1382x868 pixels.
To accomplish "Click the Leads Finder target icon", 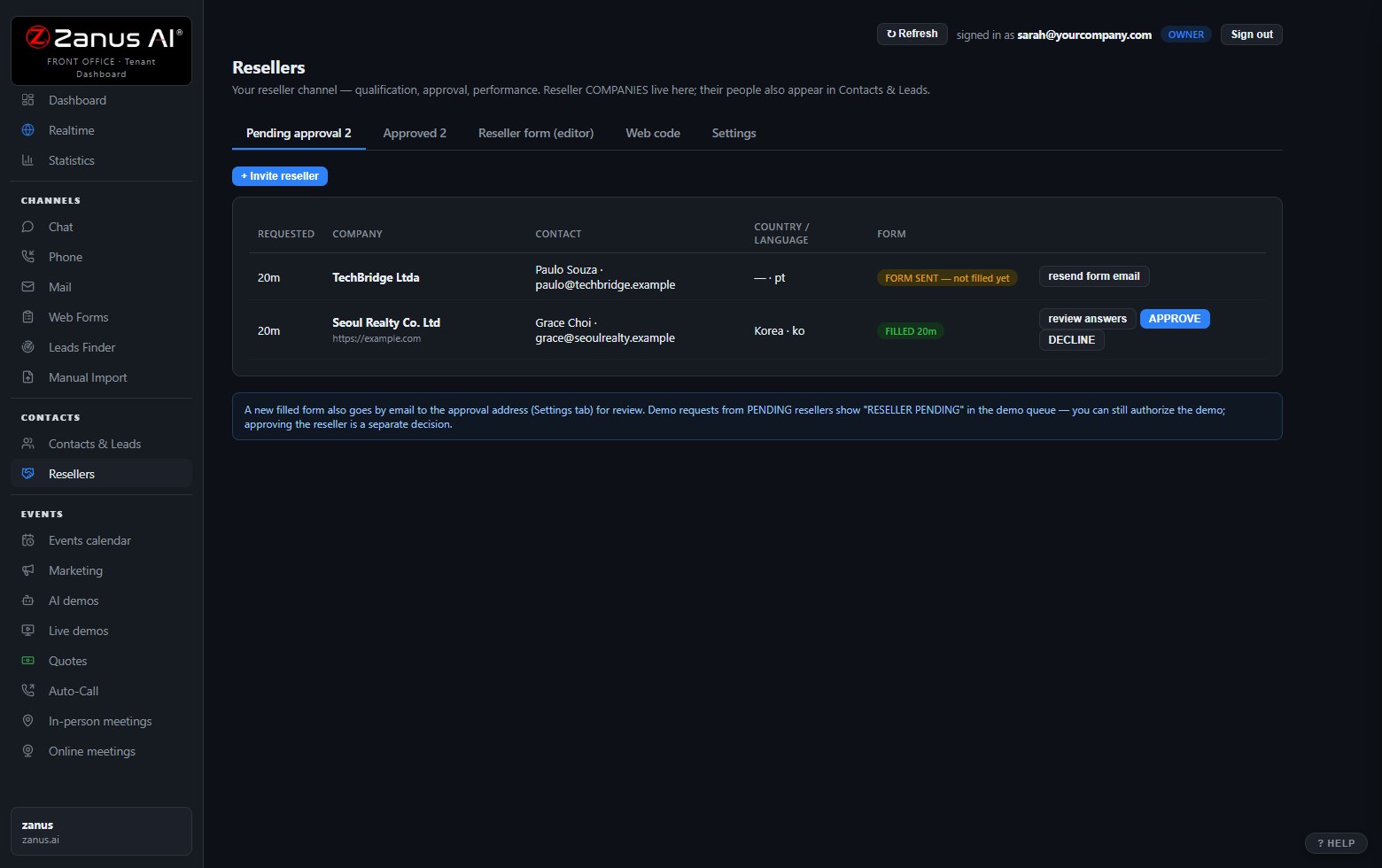I will [x=27, y=347].
